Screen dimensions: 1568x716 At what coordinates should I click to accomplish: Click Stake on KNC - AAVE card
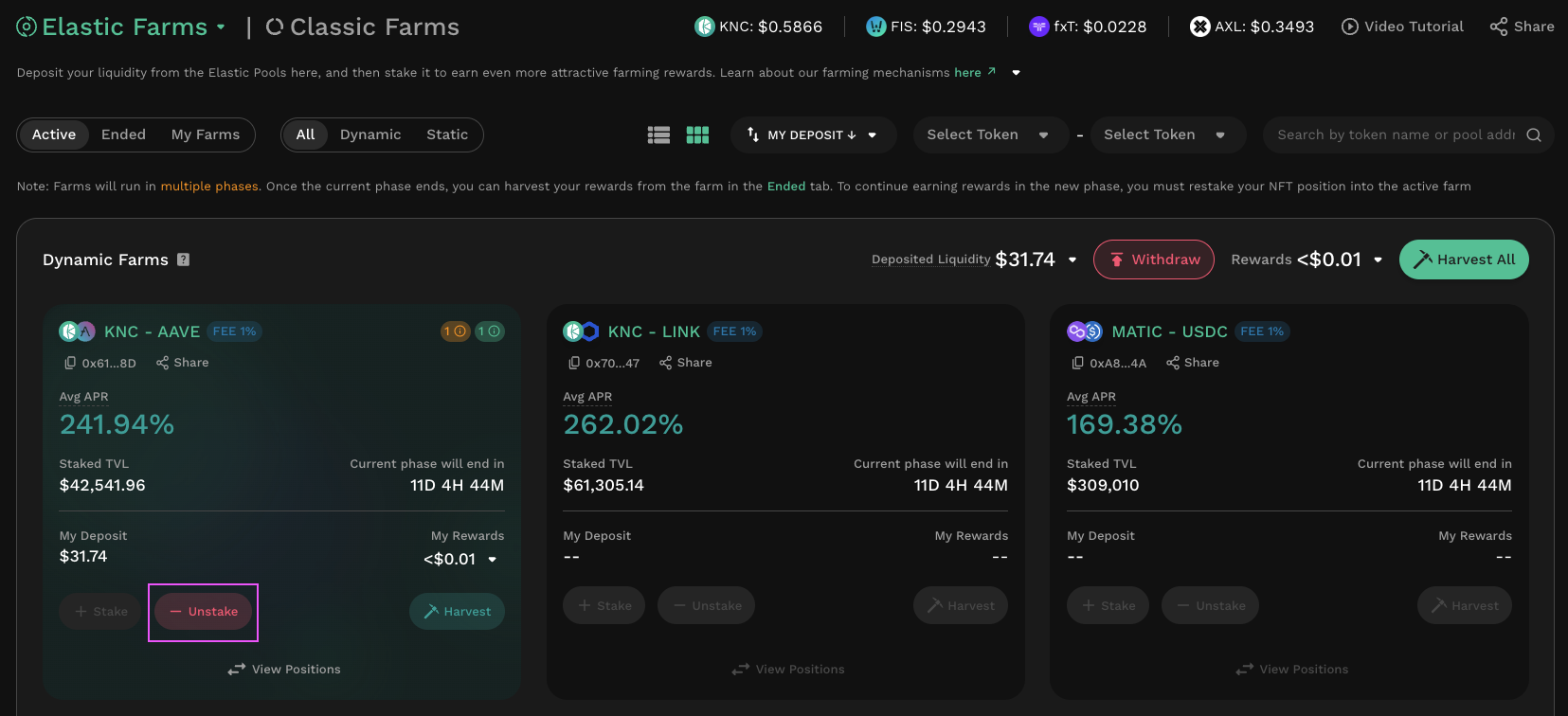click(100, 612)
